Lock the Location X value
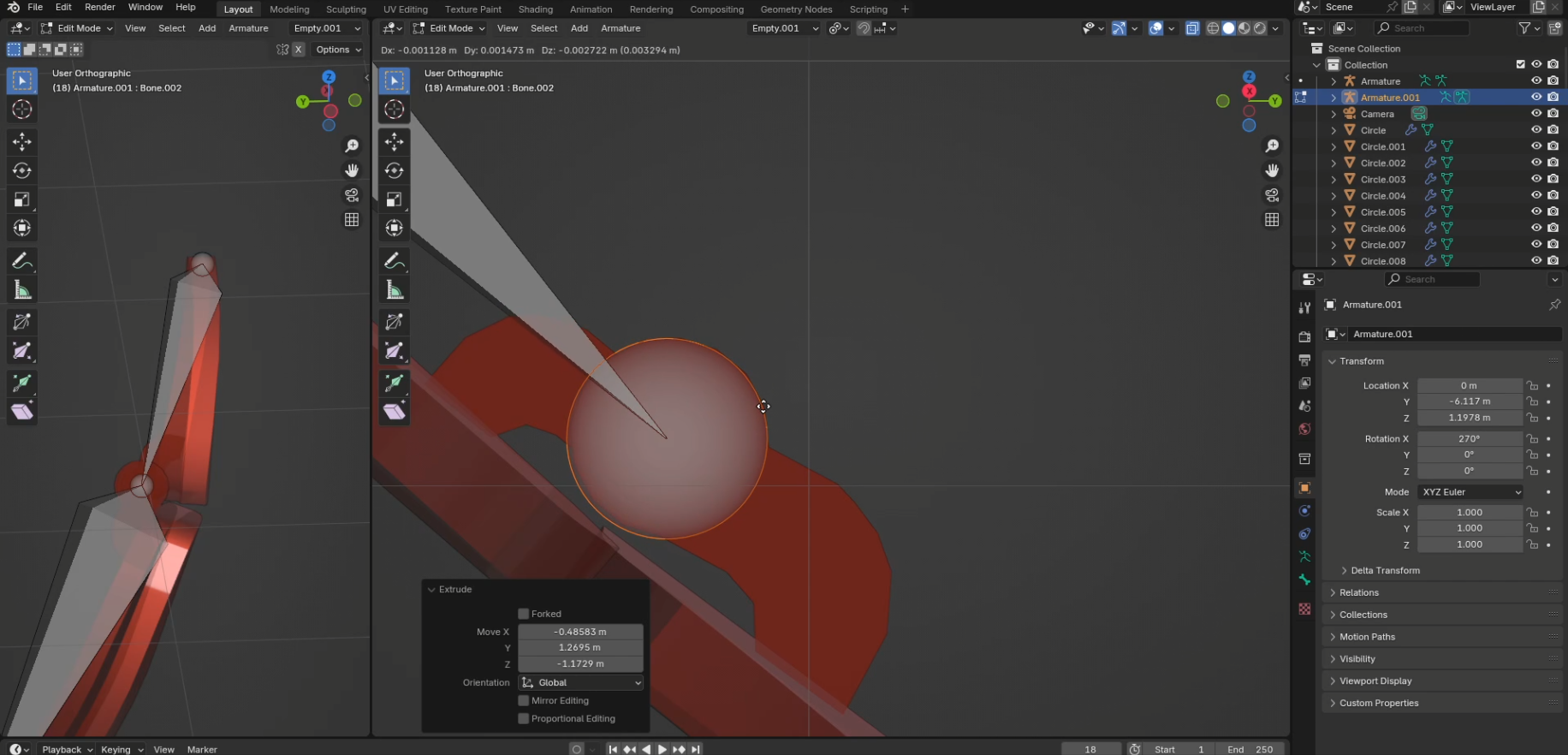Image resolution: width=1568 pixels, height=755 pixels. pos(1532,385)
